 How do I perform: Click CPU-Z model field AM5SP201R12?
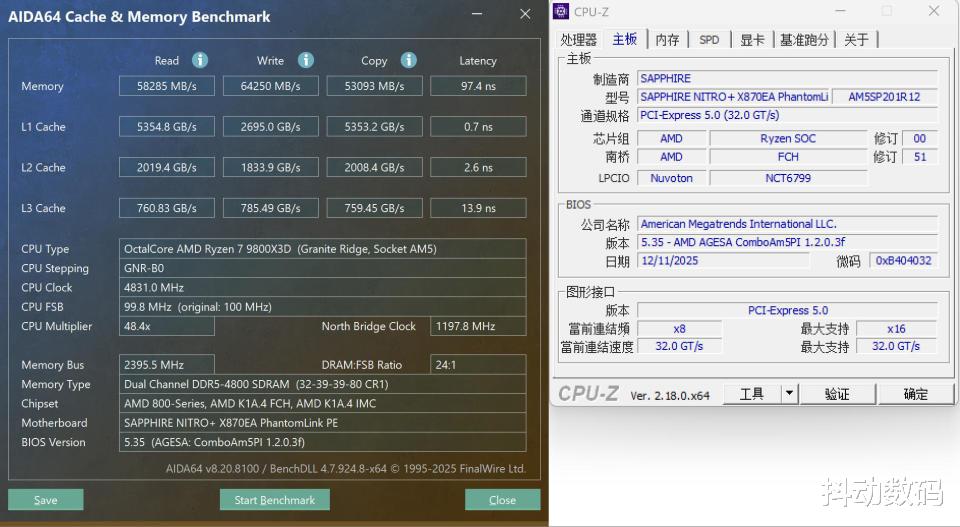point(884,97)
